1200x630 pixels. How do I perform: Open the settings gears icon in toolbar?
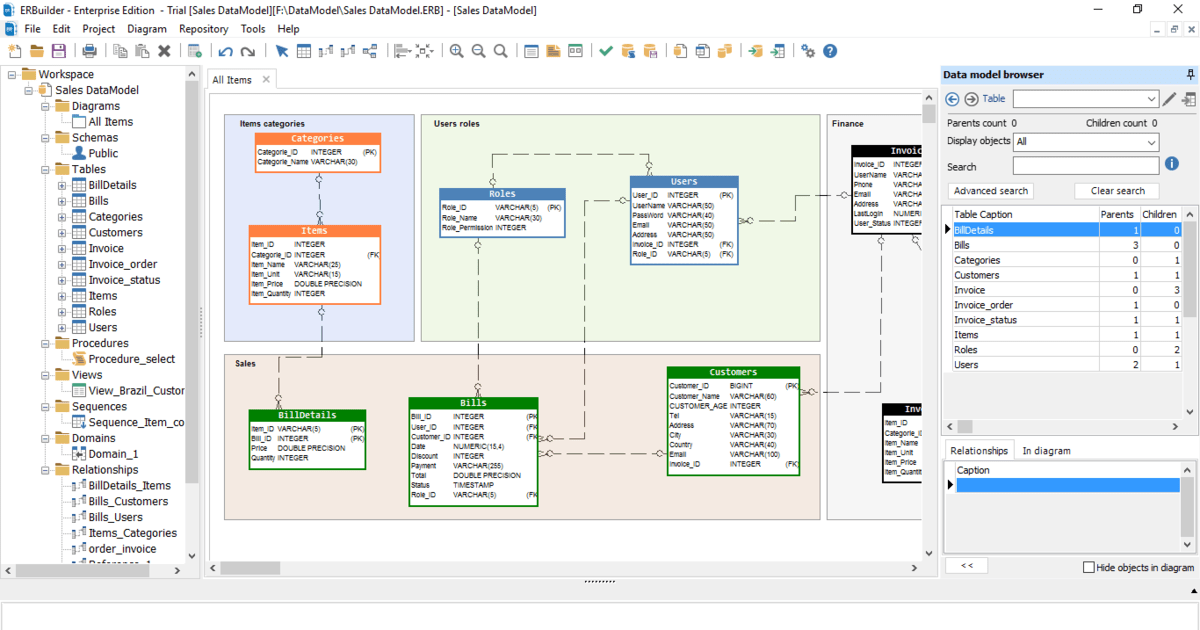click(808, 51)
